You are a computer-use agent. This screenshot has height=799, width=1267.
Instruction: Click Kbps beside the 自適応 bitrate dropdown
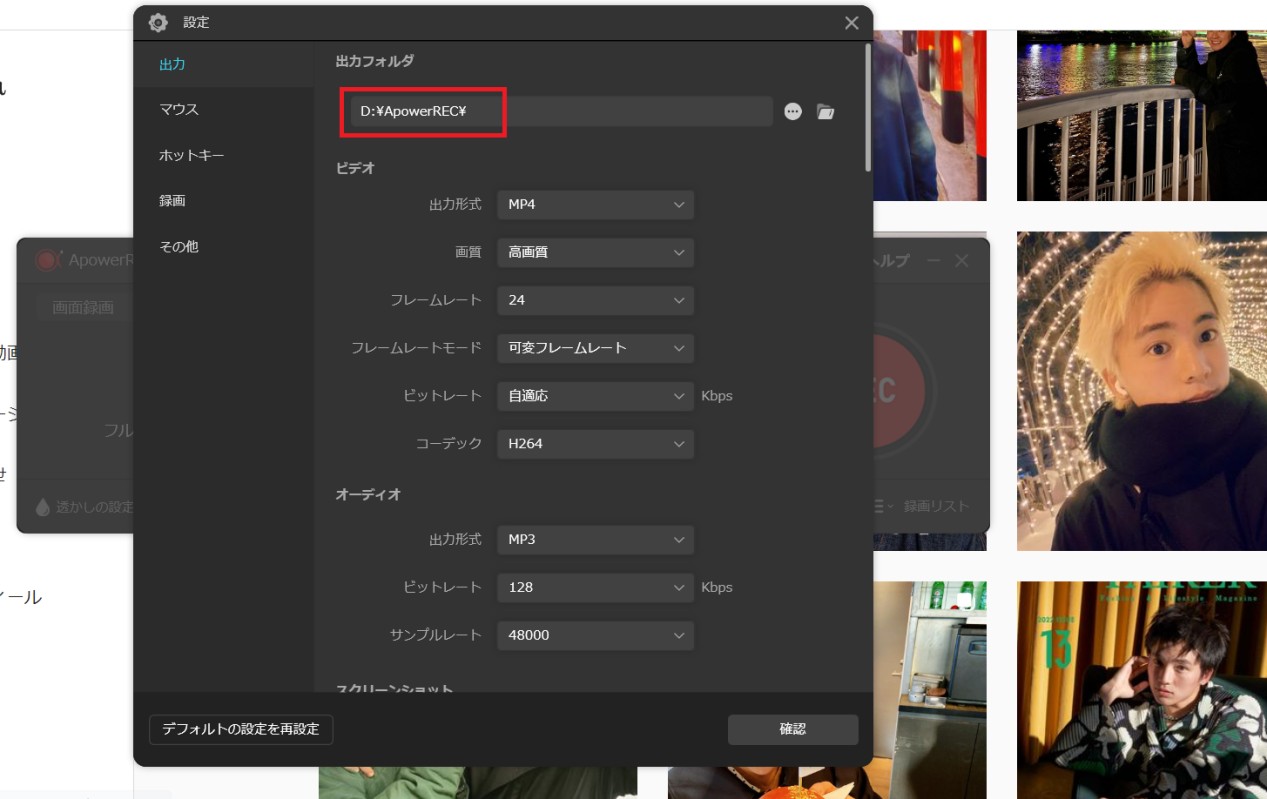point(717,396)
